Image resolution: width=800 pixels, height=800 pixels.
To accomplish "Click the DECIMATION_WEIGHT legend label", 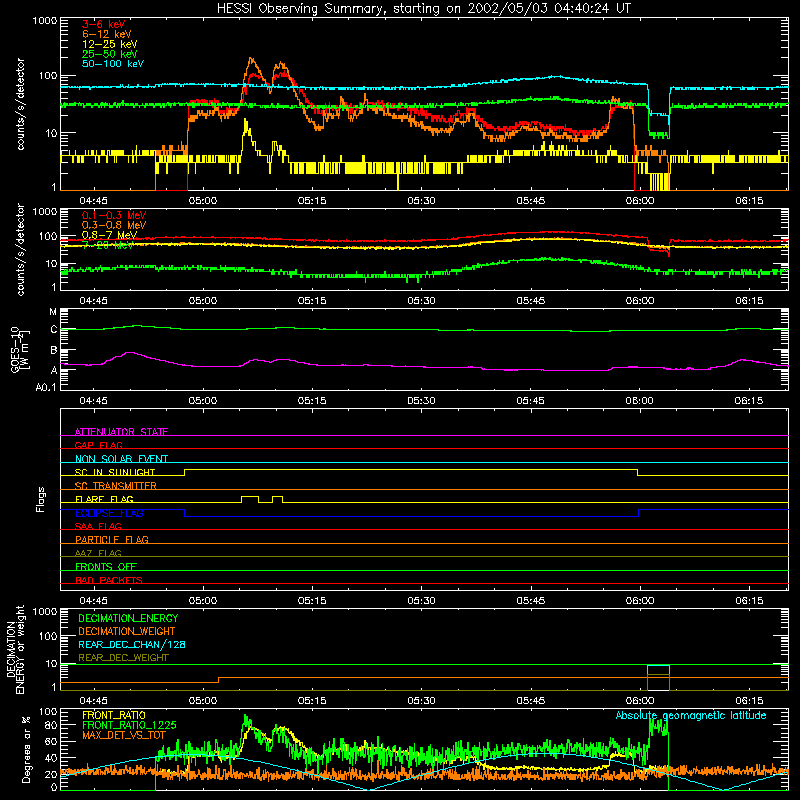I will [127, 631].
